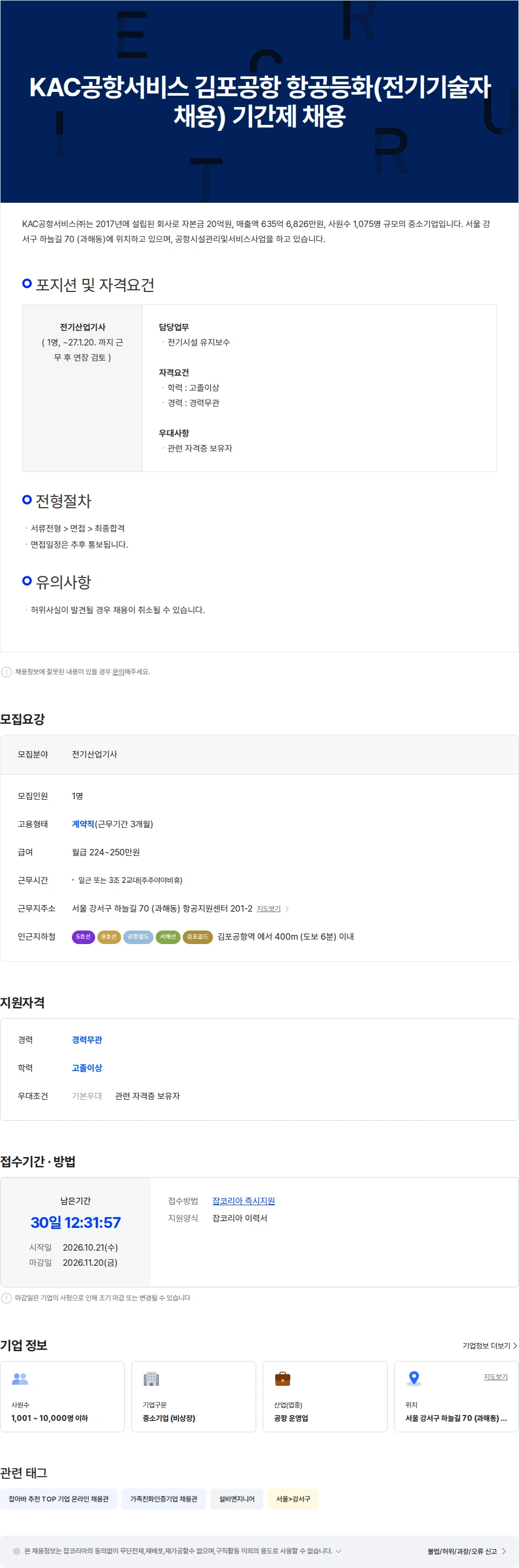Click the 잡코리아 이력서 application form text
519x1568 pixels.
coord(239,1218)
